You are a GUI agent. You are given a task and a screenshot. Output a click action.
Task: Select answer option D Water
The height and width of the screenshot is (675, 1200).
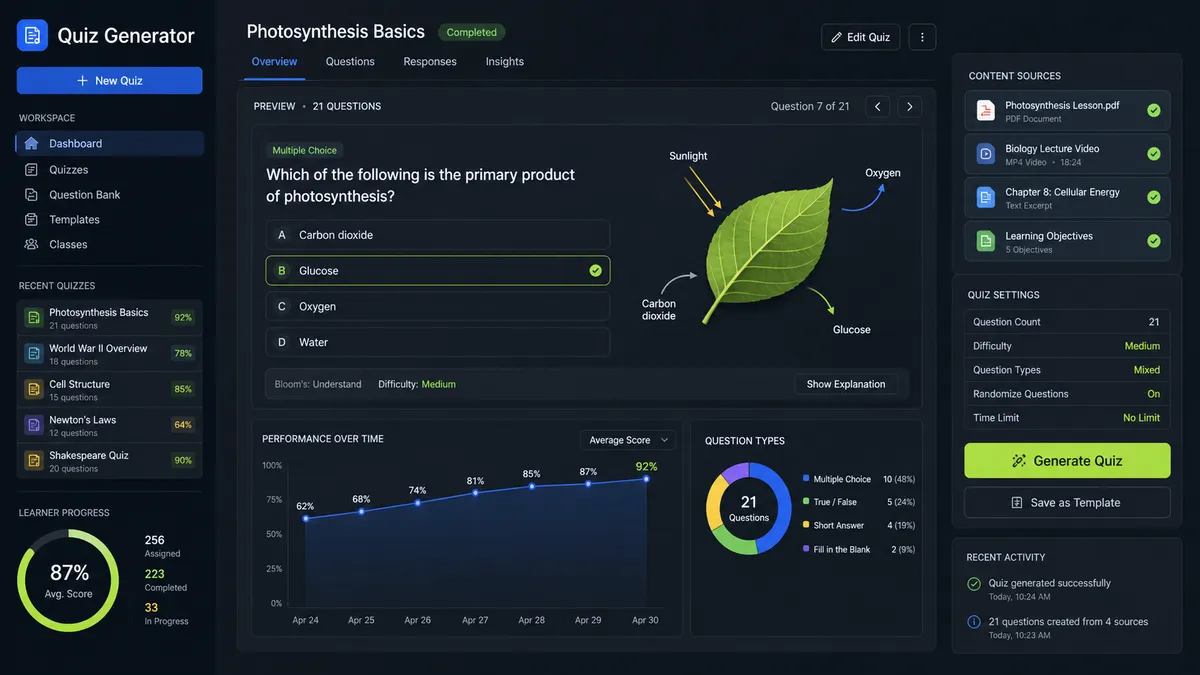click(437, 342)
